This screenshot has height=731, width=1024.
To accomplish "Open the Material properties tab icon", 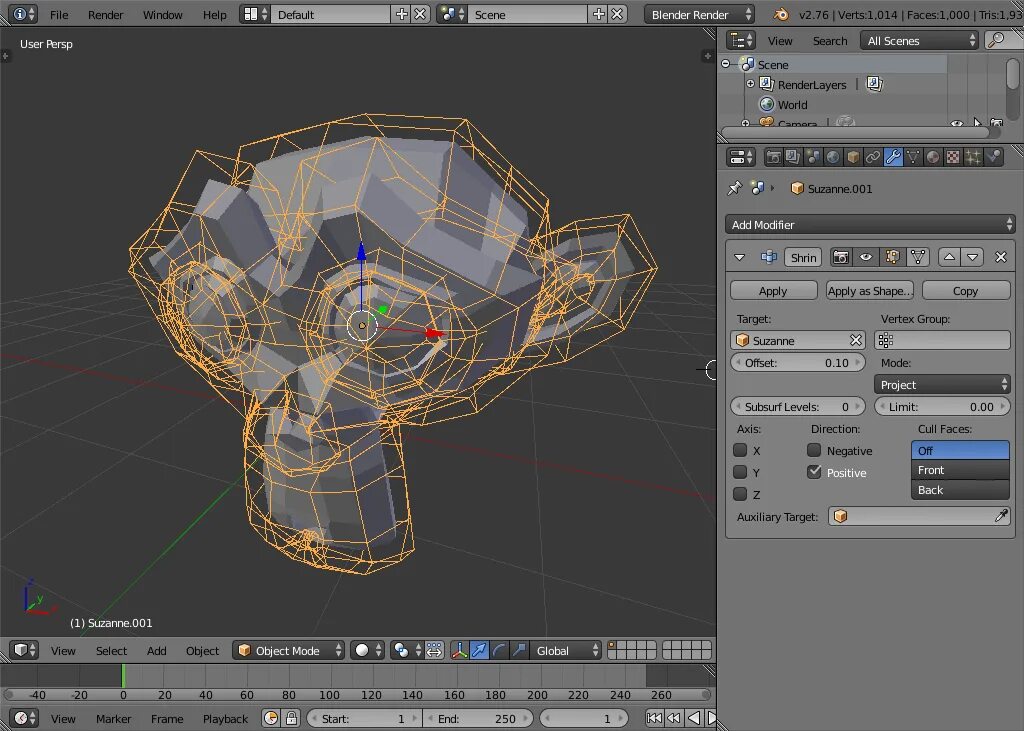I will [x=933, y=157].
